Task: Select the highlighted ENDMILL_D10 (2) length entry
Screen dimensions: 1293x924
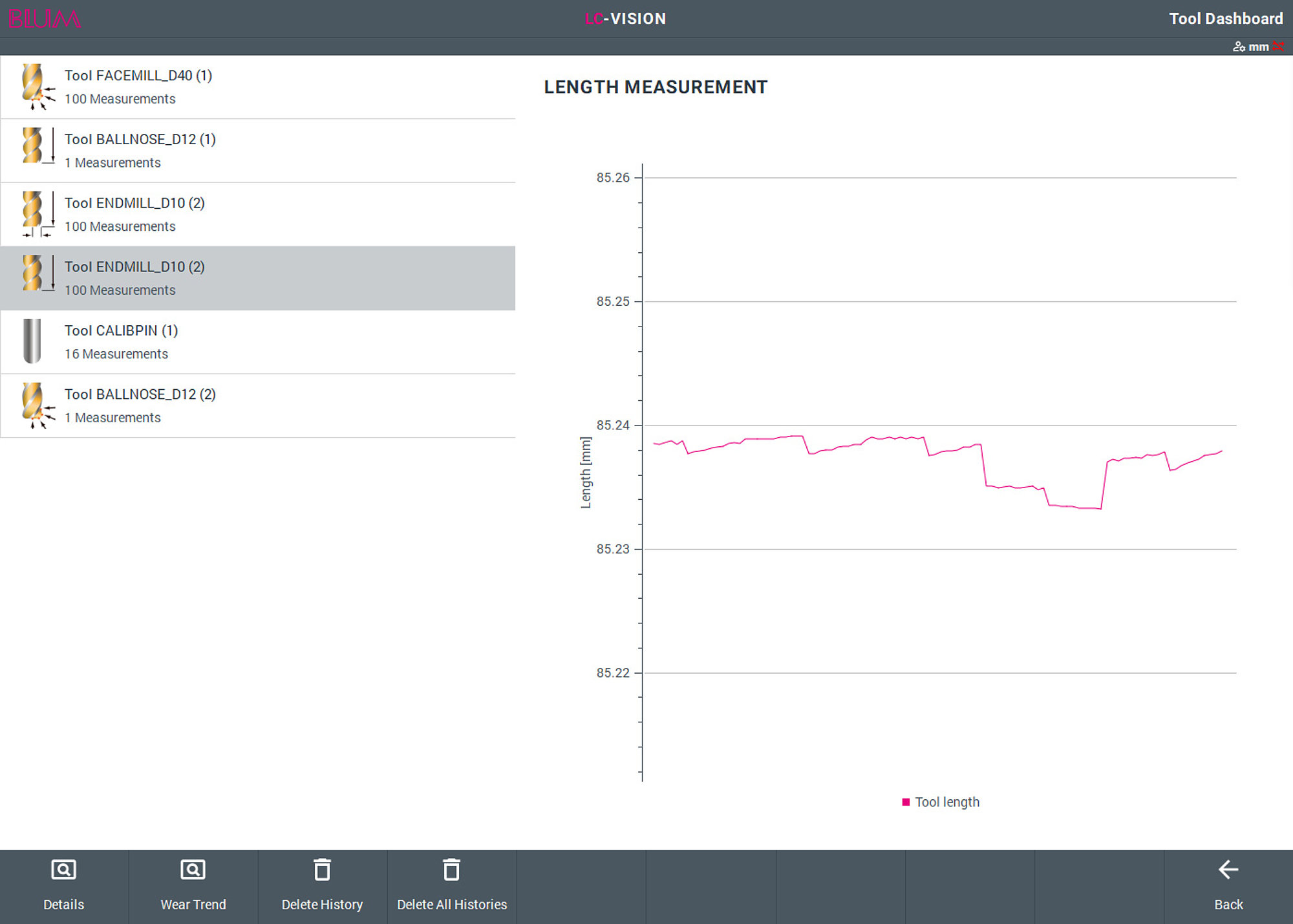Action: 258,278
